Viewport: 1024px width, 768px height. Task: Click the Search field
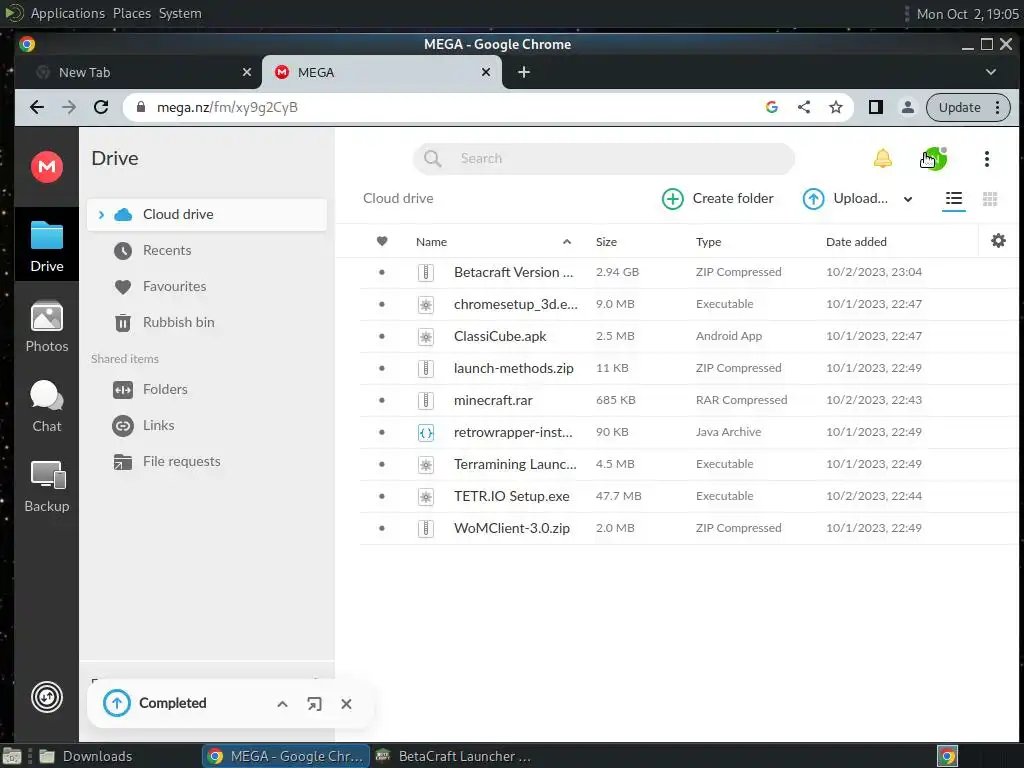(x=603, y=159)
